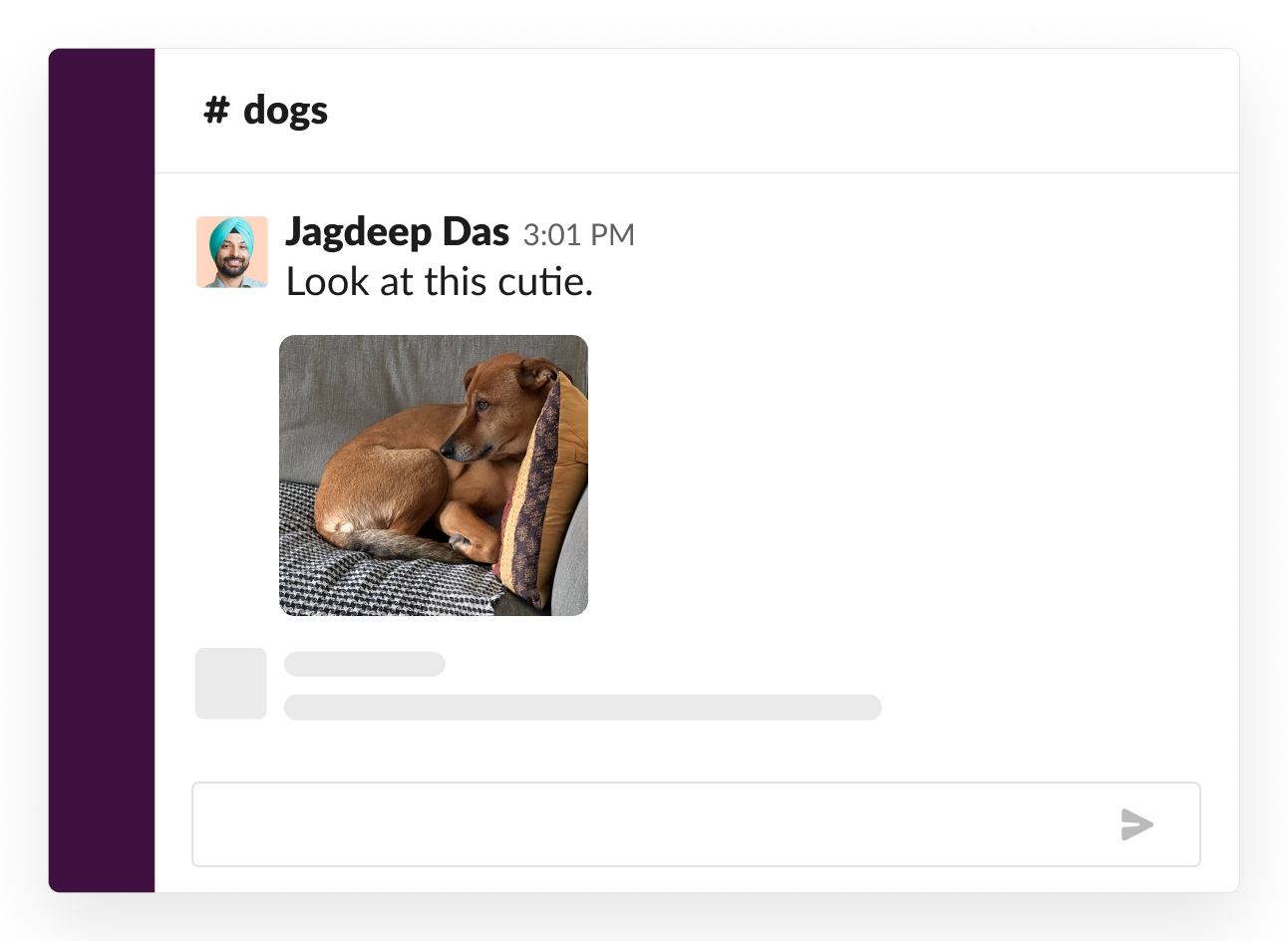
Task: Click Jagdeep Das's username
Action: pyautogui.click(x=398, y=231)
